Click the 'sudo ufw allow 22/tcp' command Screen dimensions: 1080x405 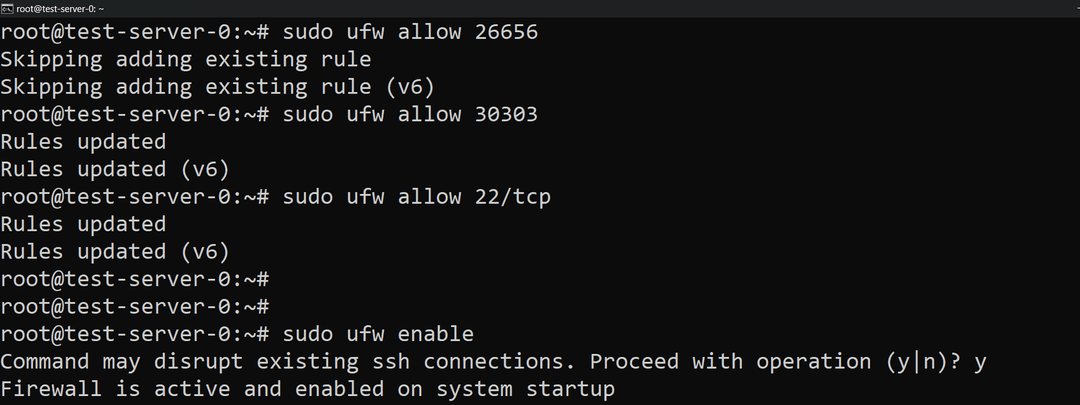pyautogui.click(x=416, y=196)
